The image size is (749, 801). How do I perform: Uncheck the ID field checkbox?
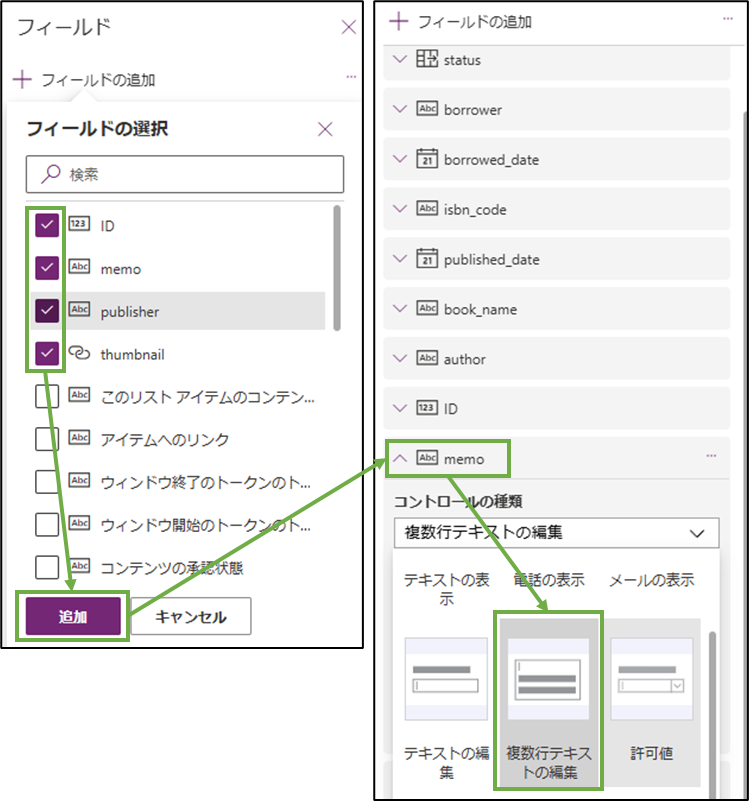coord(47,225)
